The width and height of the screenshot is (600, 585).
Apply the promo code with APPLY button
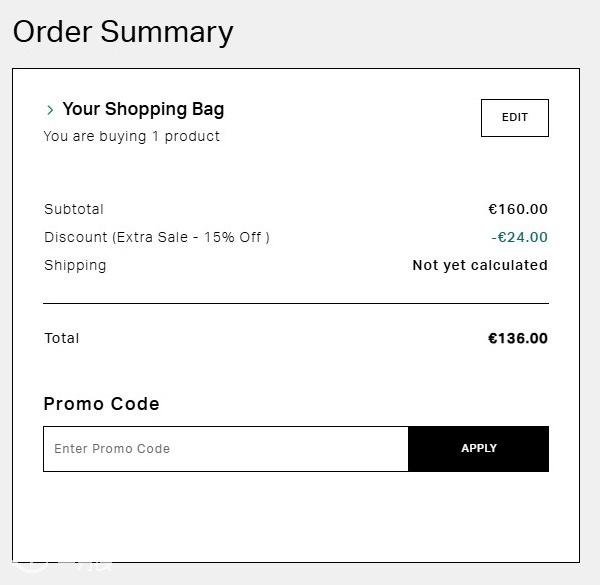coord(478,449)
